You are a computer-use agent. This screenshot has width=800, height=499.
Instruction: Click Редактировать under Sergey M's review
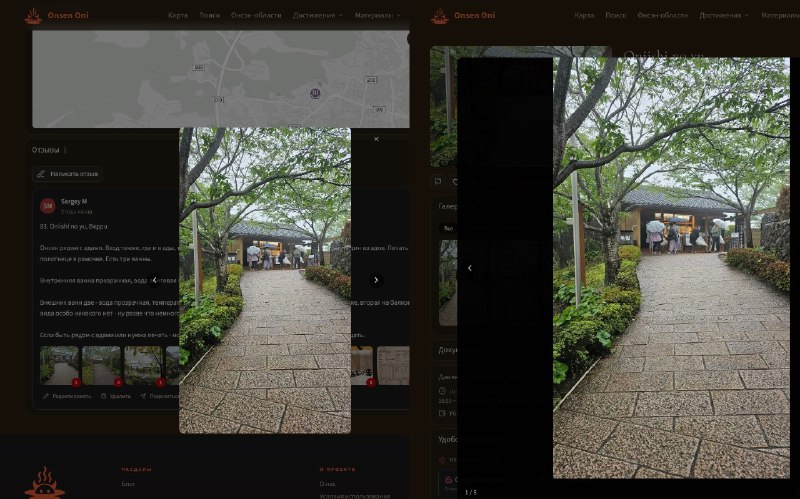click(67, 396)
